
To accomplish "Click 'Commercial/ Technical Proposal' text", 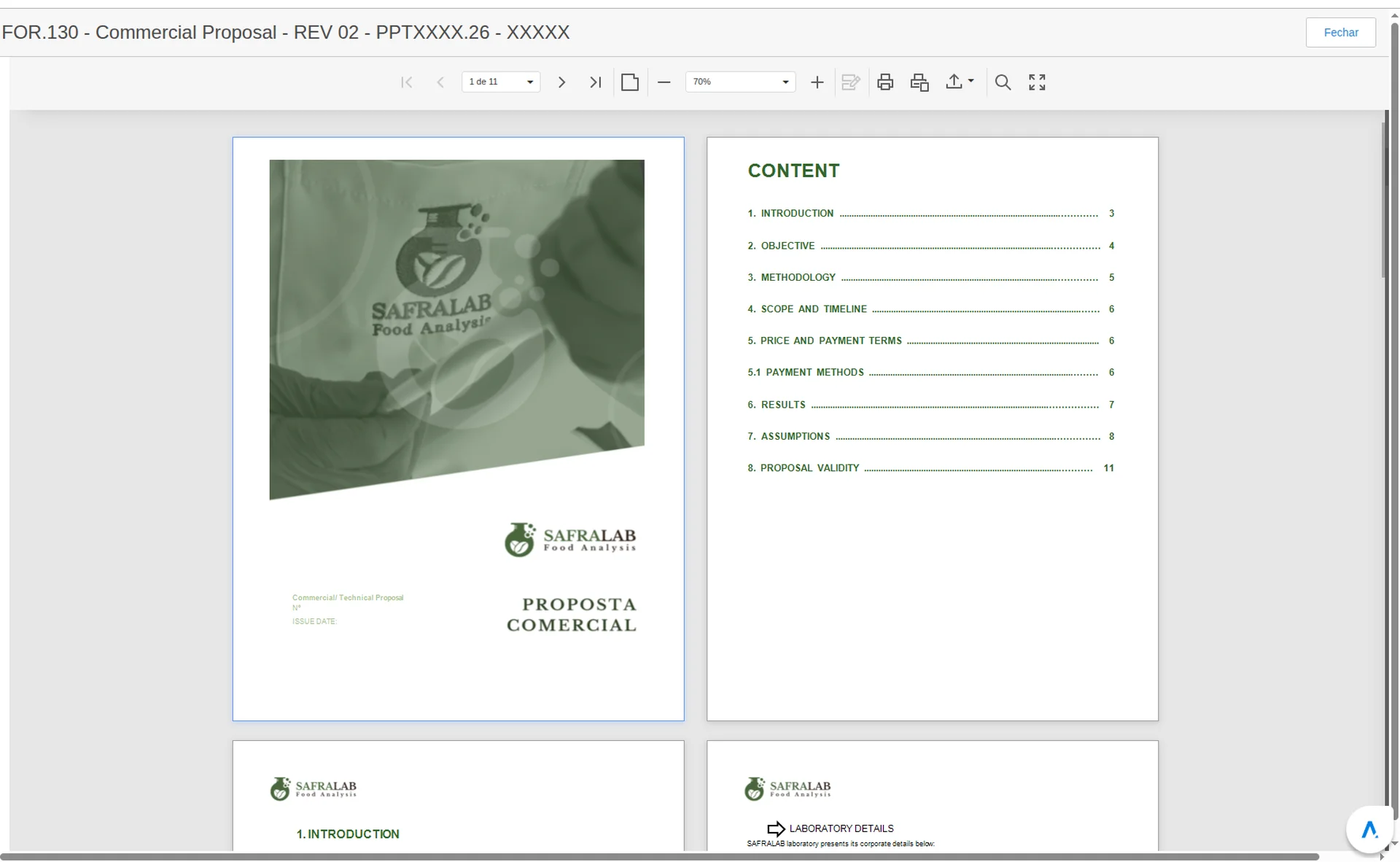I will (348, 598).
